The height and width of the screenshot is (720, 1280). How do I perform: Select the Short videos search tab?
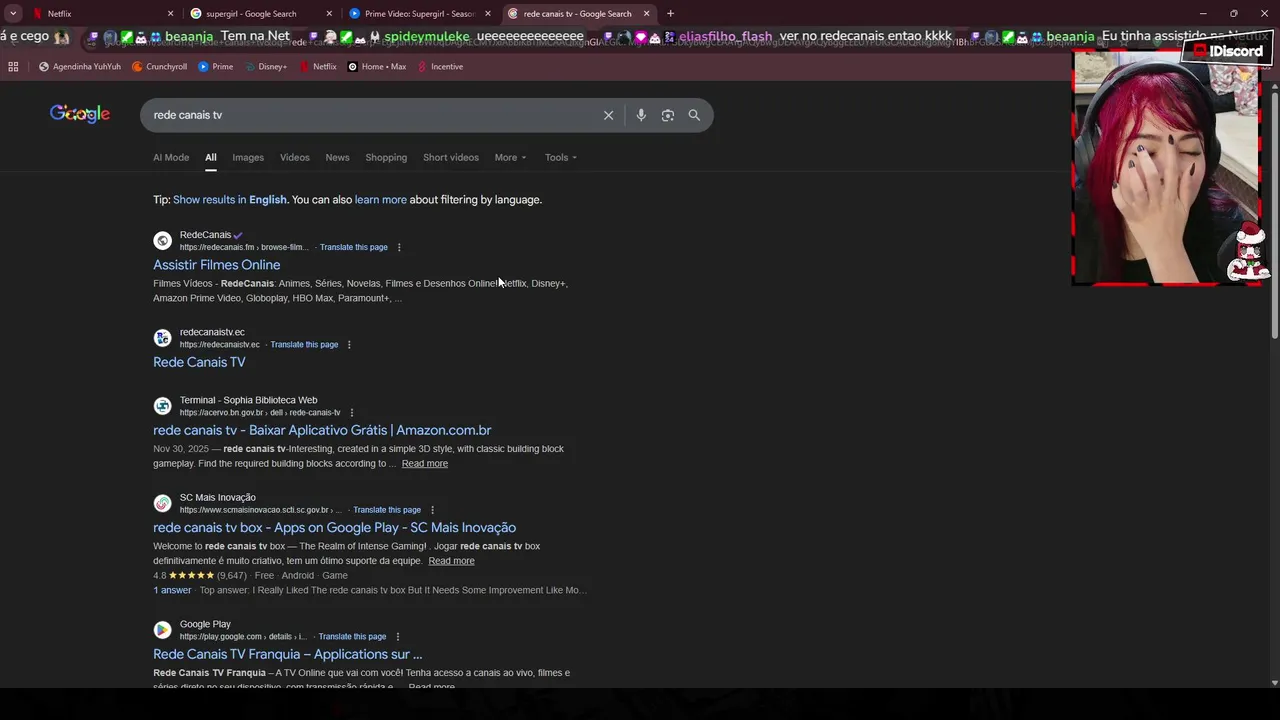pyautogui.click(x=451, y=158)
